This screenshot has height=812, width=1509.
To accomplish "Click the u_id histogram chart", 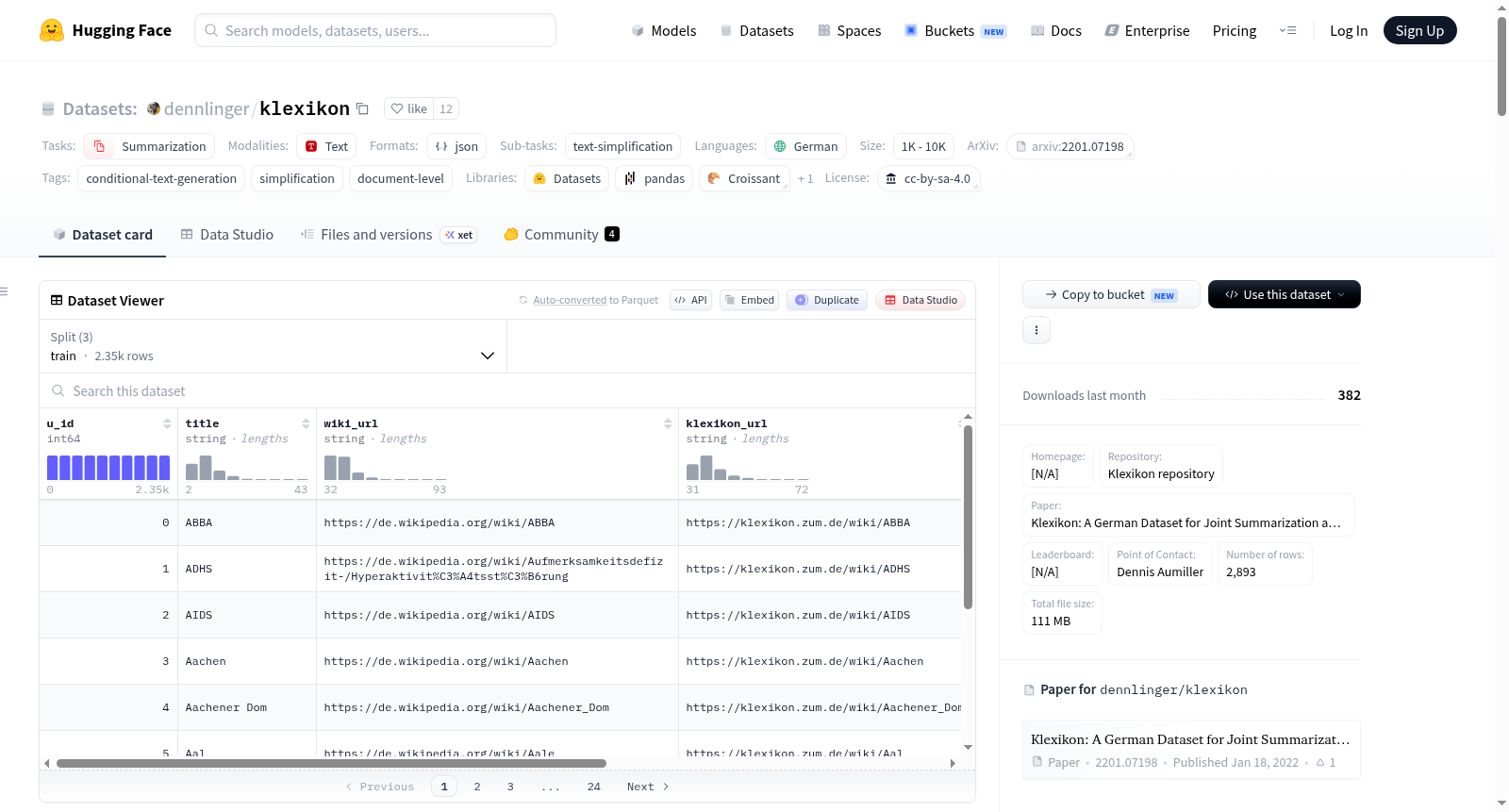I will [108, 468].
